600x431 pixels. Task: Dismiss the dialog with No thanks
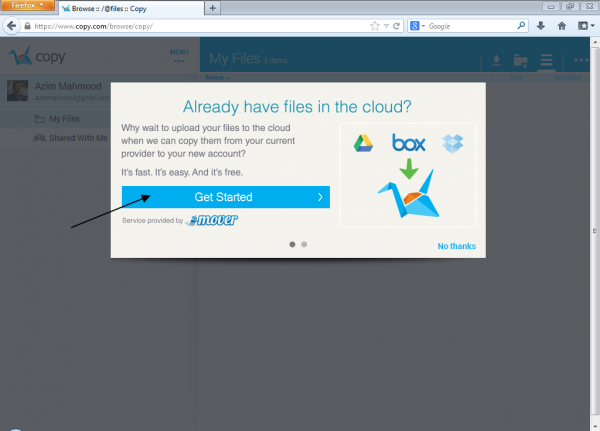click(x=457, y=246)
